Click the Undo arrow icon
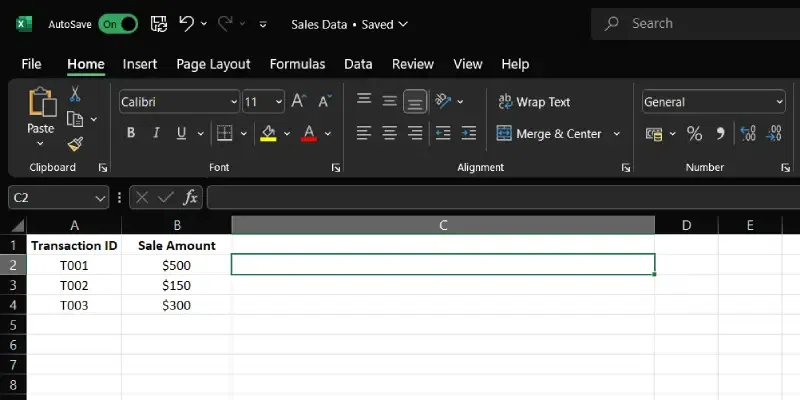Image resolution: width=800 pixels, height=400 pixels. (186, 23)
